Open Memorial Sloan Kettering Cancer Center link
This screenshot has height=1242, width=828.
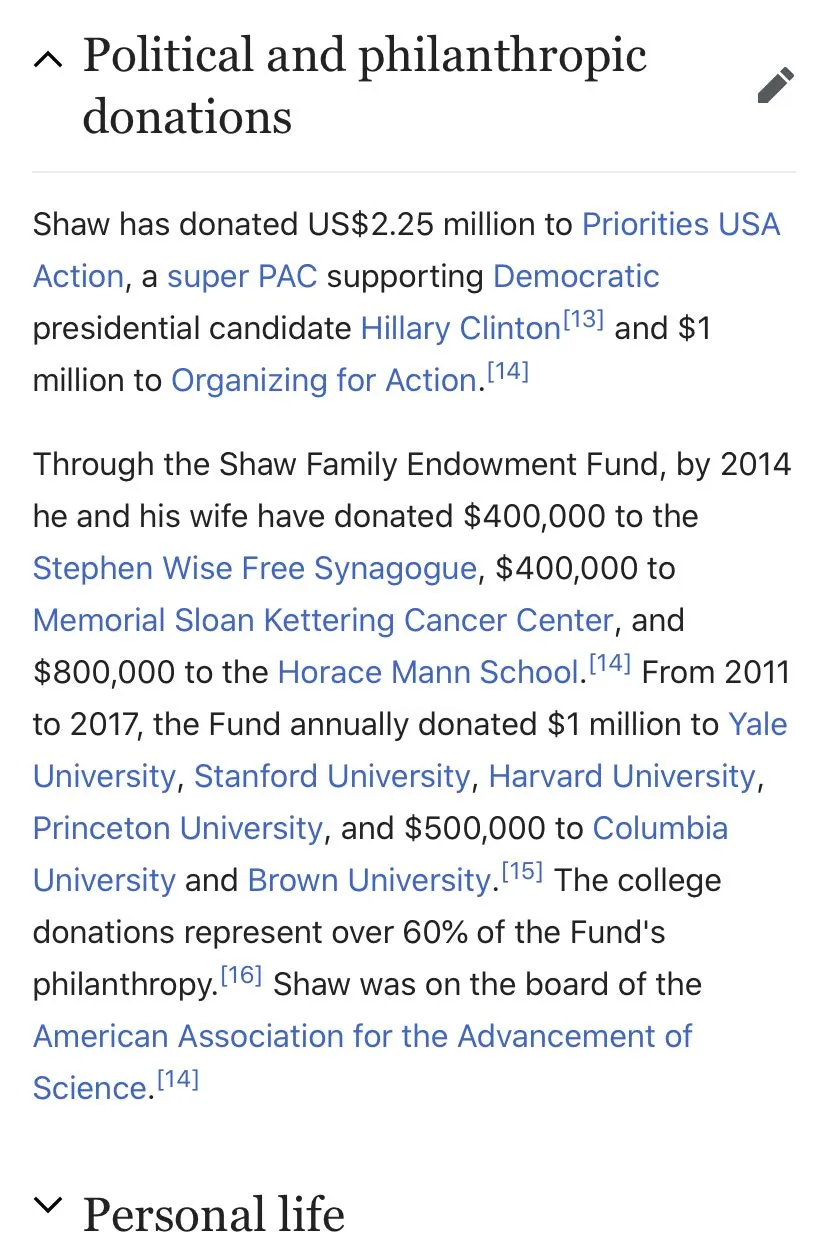(323, 620)
